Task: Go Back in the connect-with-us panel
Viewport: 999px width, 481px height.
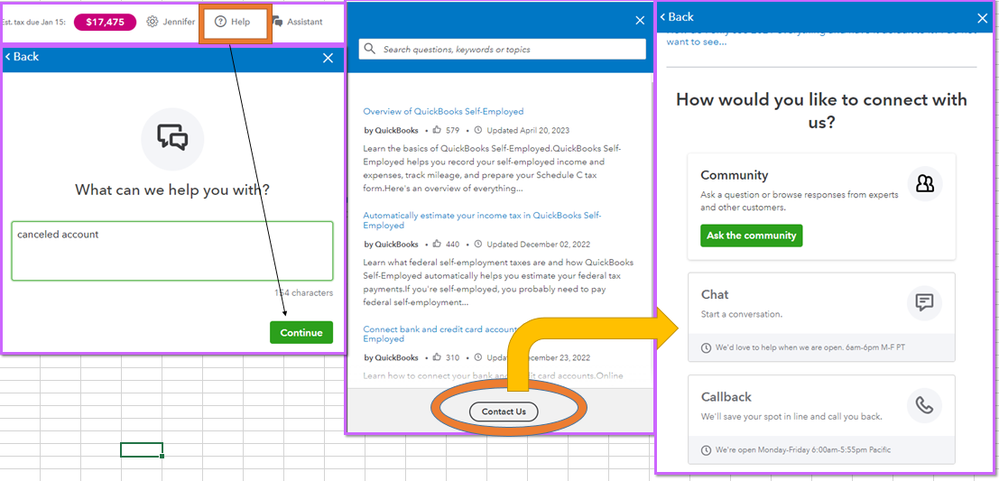Action: coord(677,17)
